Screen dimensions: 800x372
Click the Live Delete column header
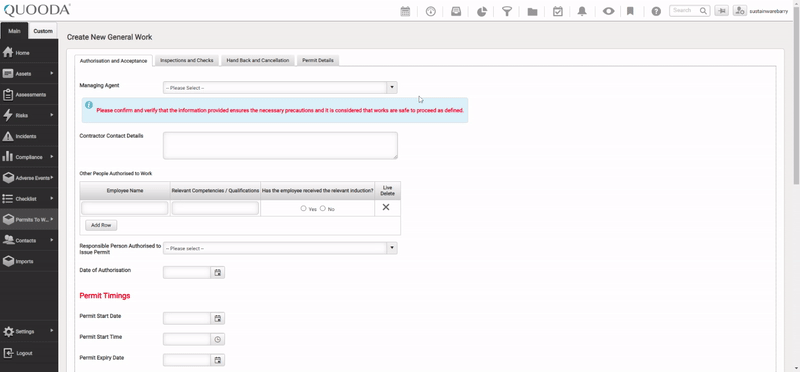pyautogui.click(x=387, y=191)
